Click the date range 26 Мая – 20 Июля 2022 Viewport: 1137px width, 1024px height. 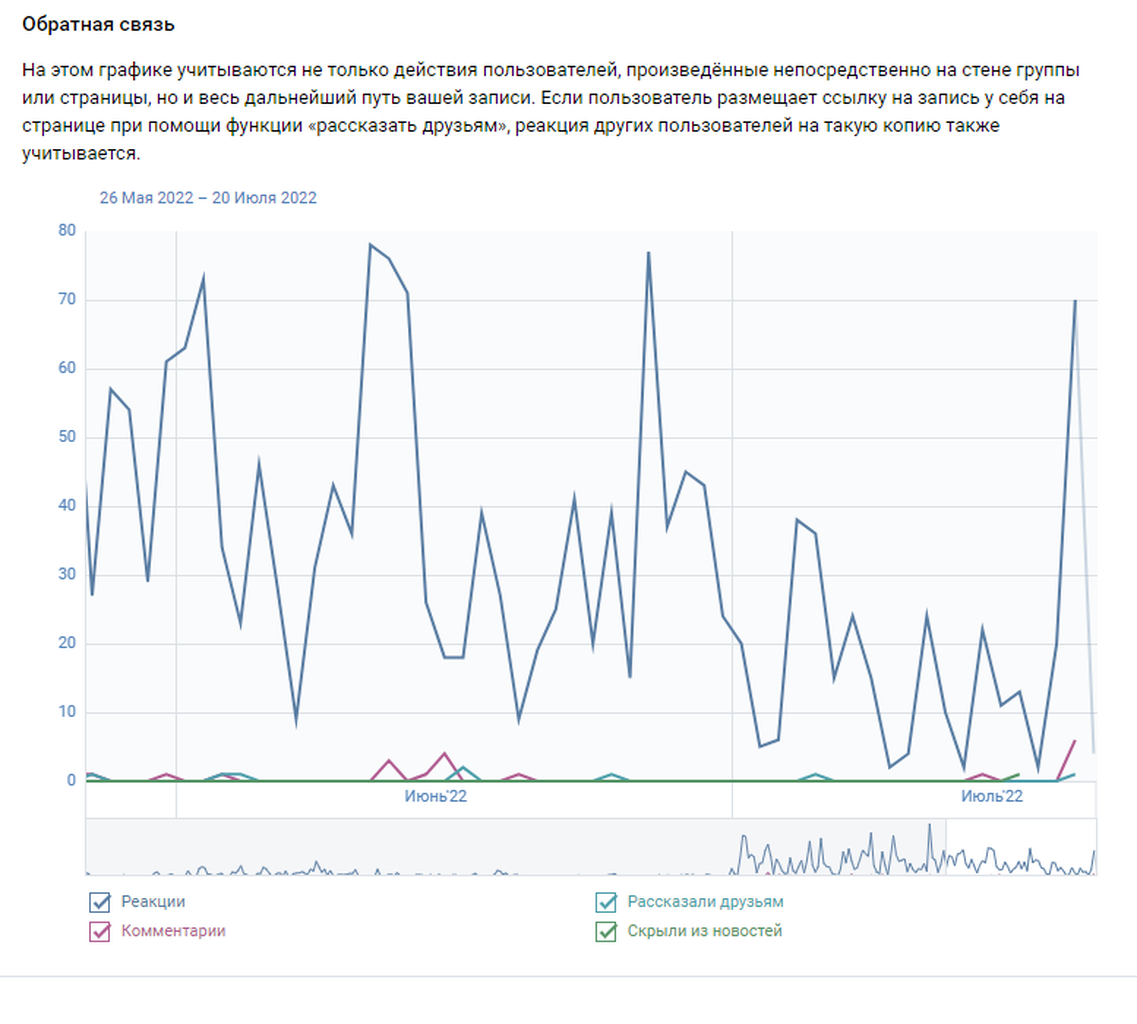[x=208, y=198]
